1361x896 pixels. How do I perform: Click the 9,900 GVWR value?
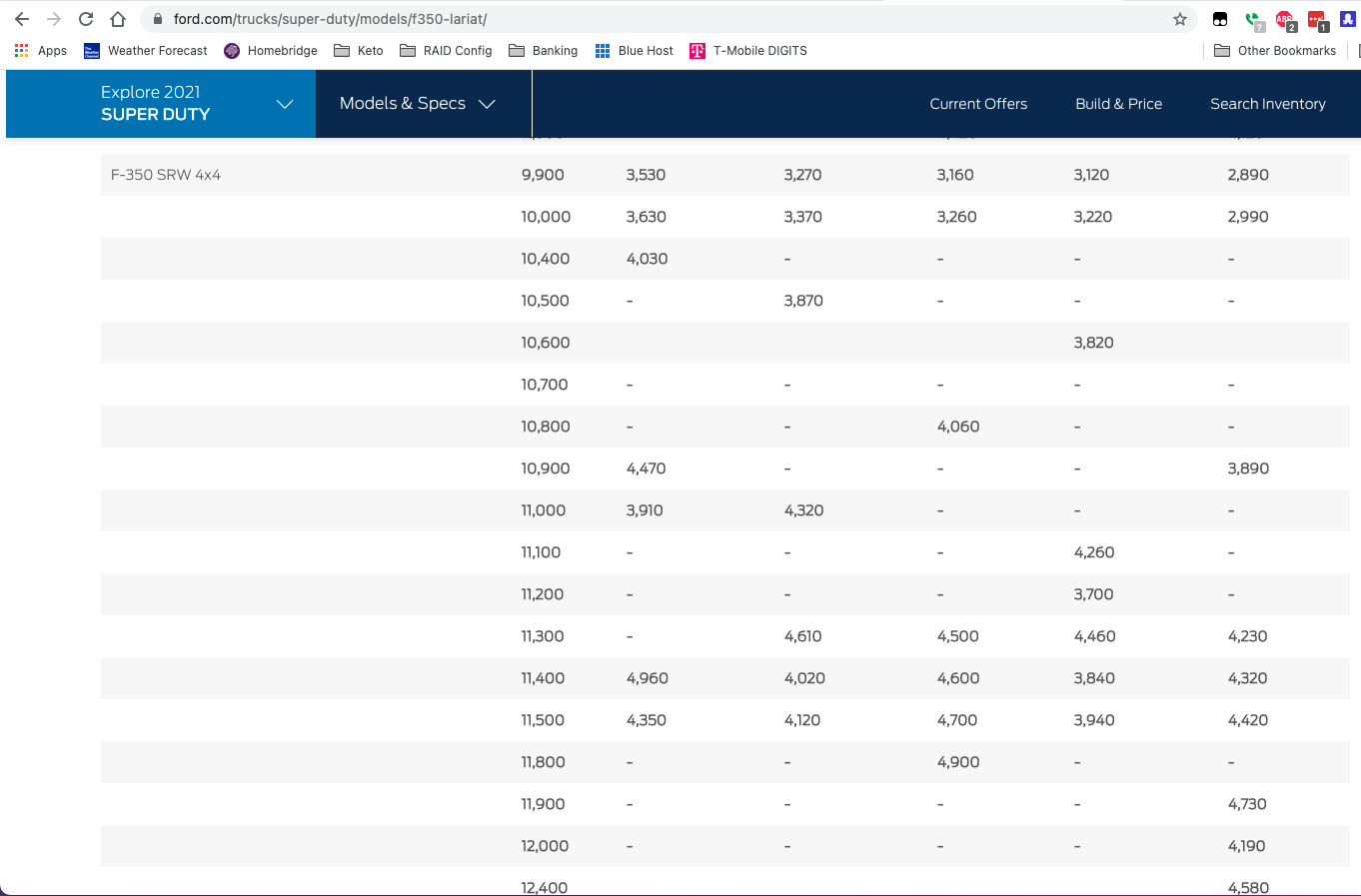coord(543,175)
